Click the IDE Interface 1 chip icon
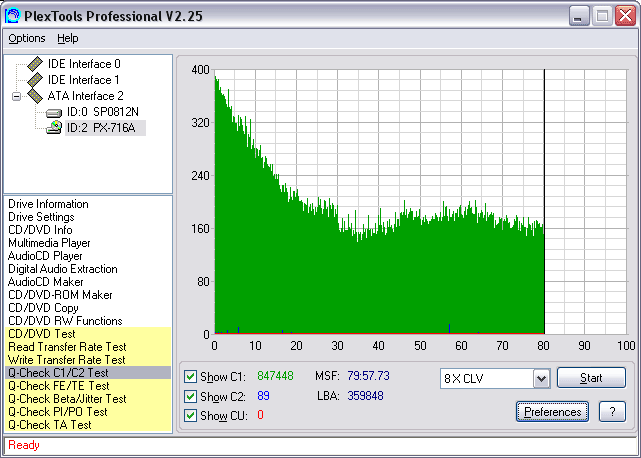 point(35,80)
